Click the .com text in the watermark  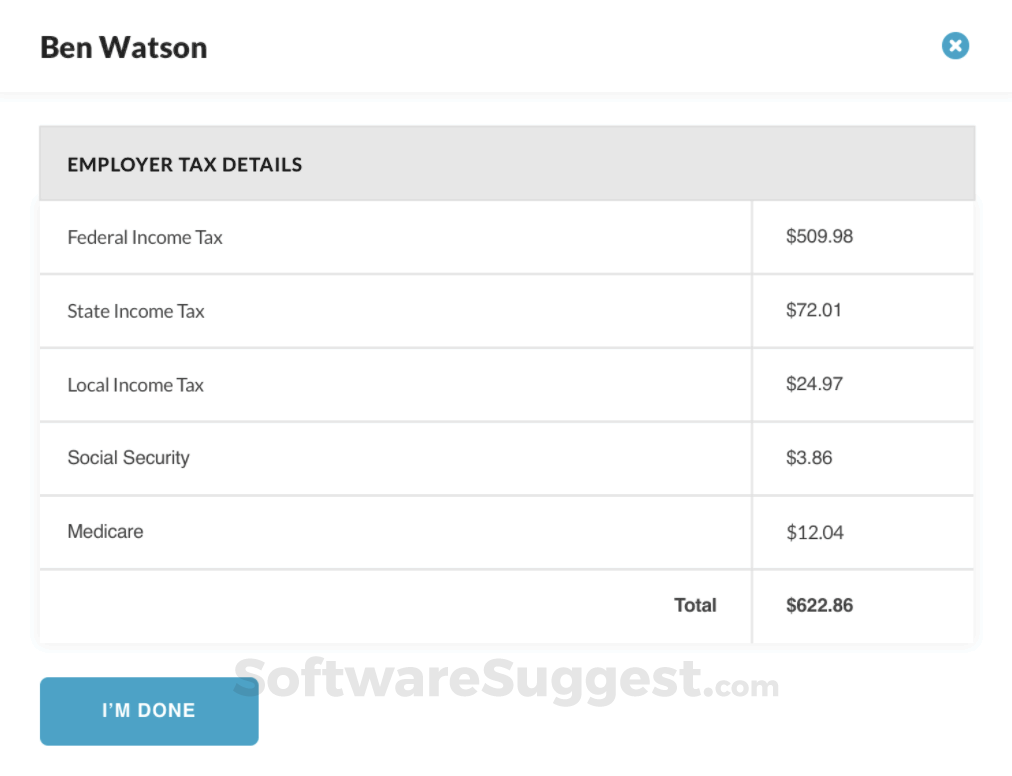tap(741, 686)
